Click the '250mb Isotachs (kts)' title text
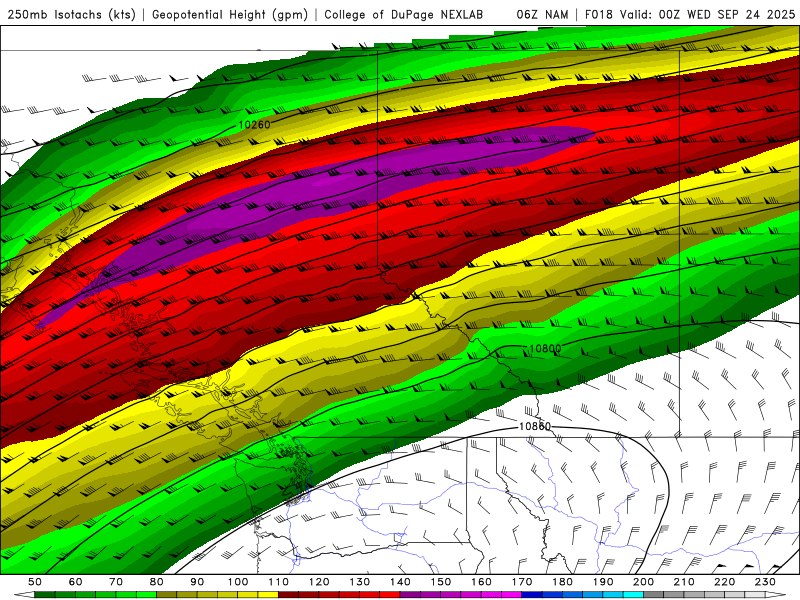This screenshot has width=800, height=600. 72,15
